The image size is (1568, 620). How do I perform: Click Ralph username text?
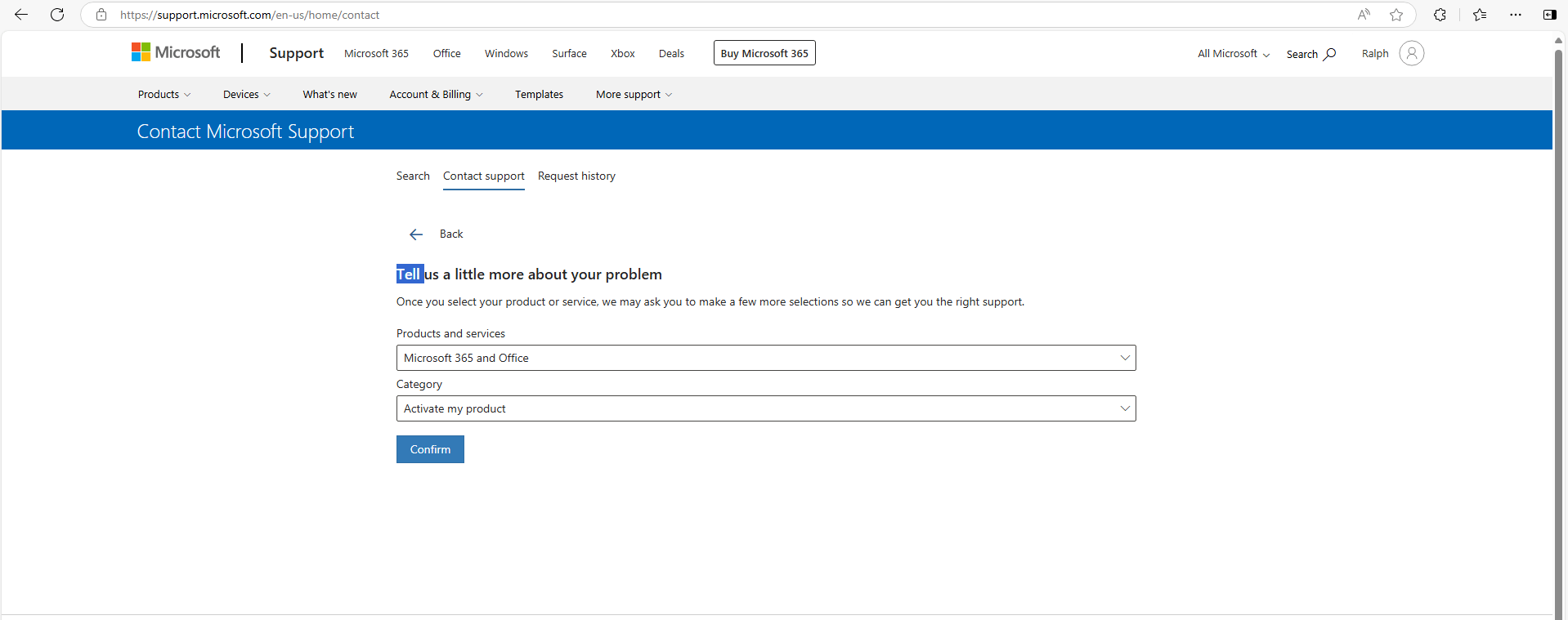[x=1375, y=54]
